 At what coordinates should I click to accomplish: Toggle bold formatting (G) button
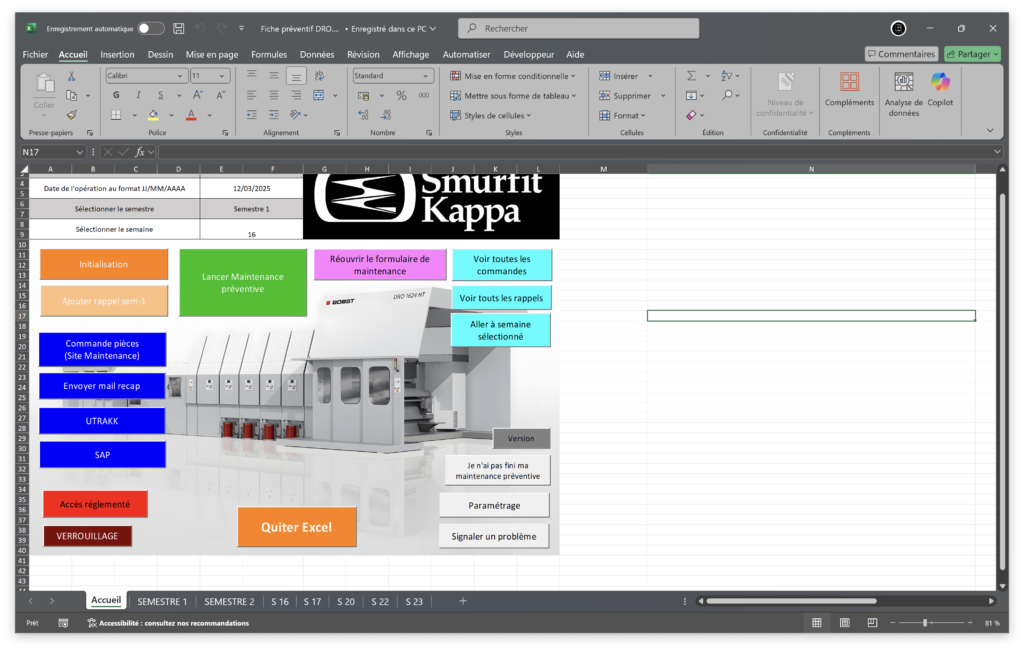pos(116,95)
